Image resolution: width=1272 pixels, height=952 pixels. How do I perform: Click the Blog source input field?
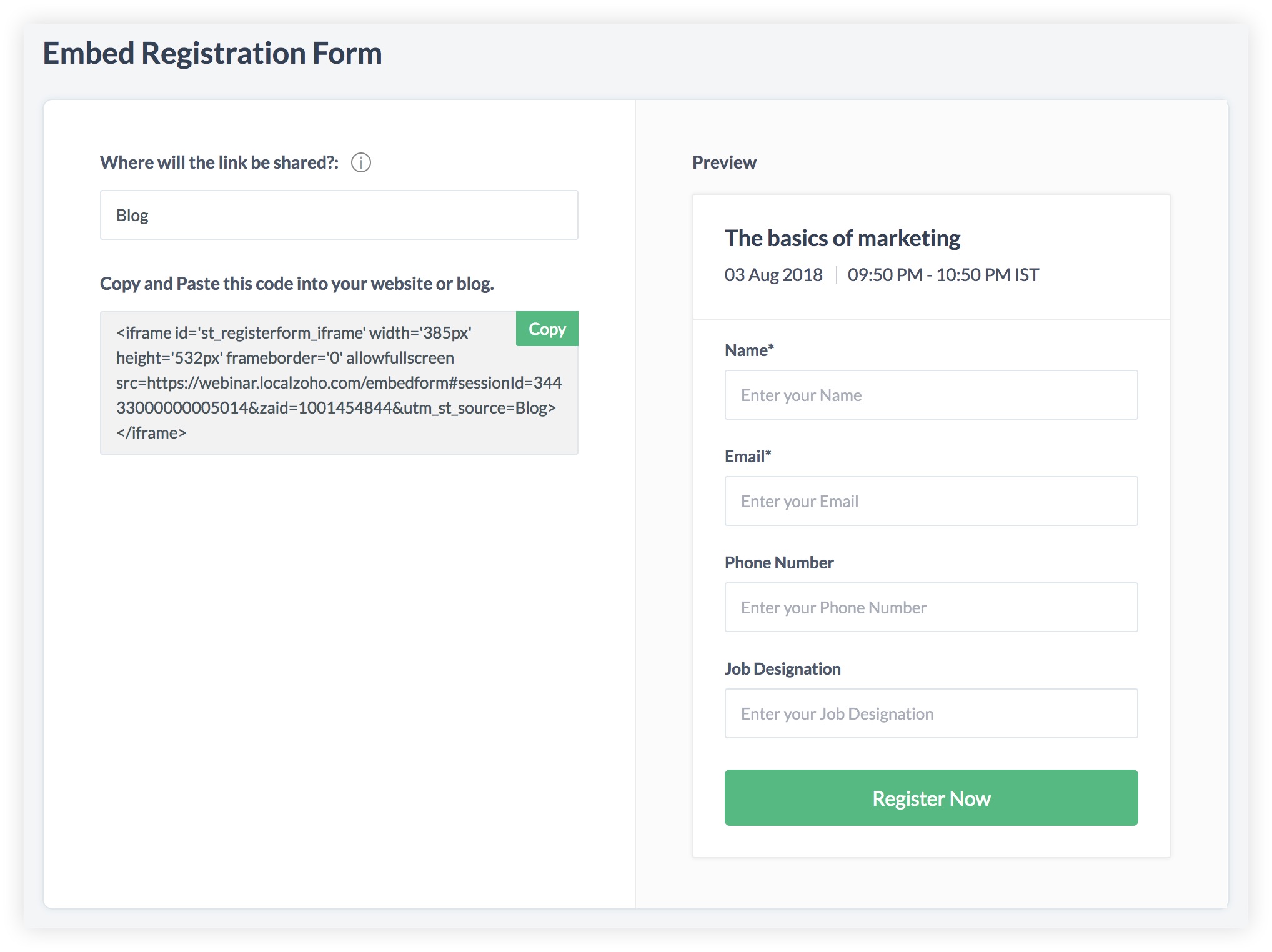coord(339,216)
